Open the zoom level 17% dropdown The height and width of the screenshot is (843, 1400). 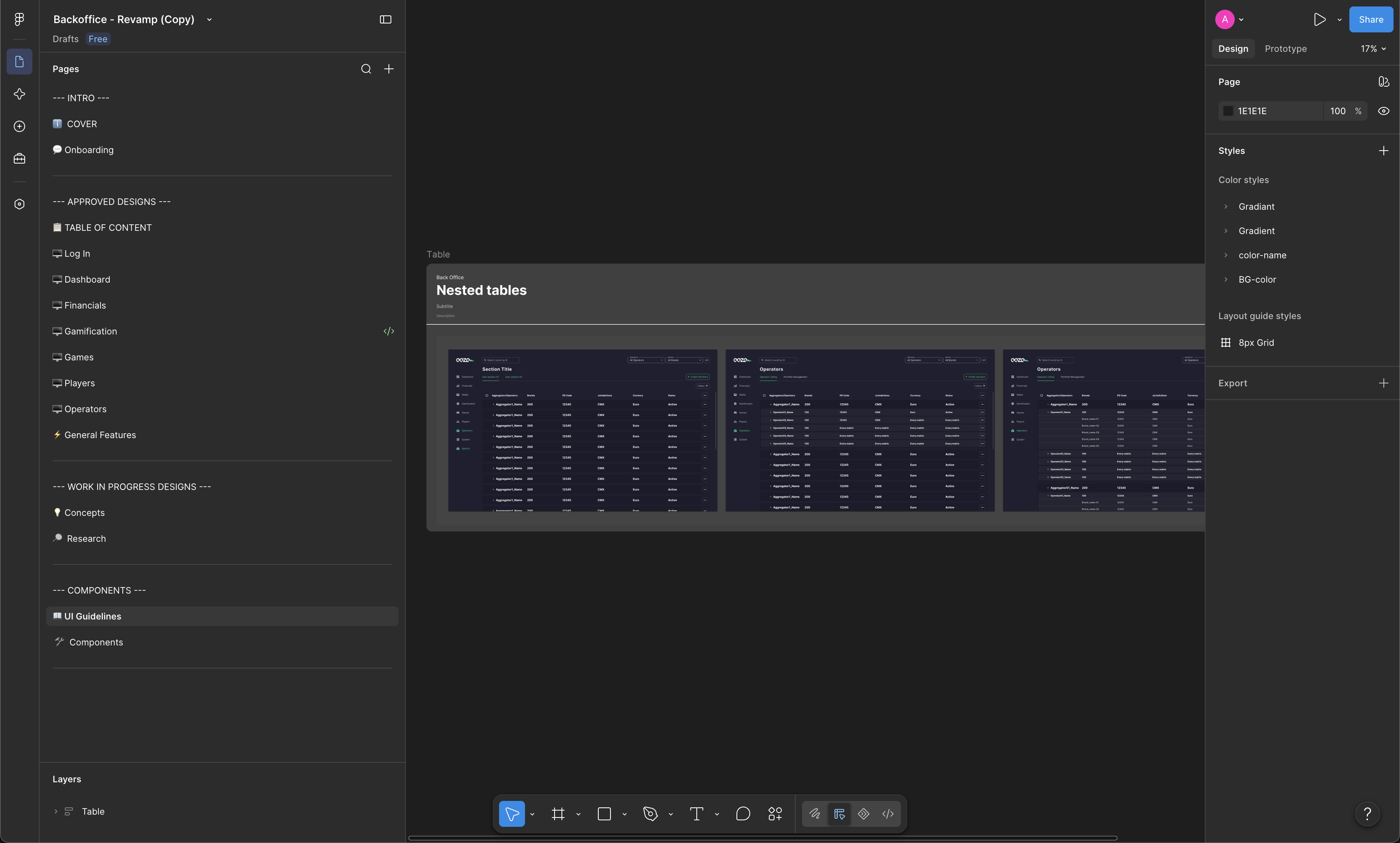[x=1373, y=49]
